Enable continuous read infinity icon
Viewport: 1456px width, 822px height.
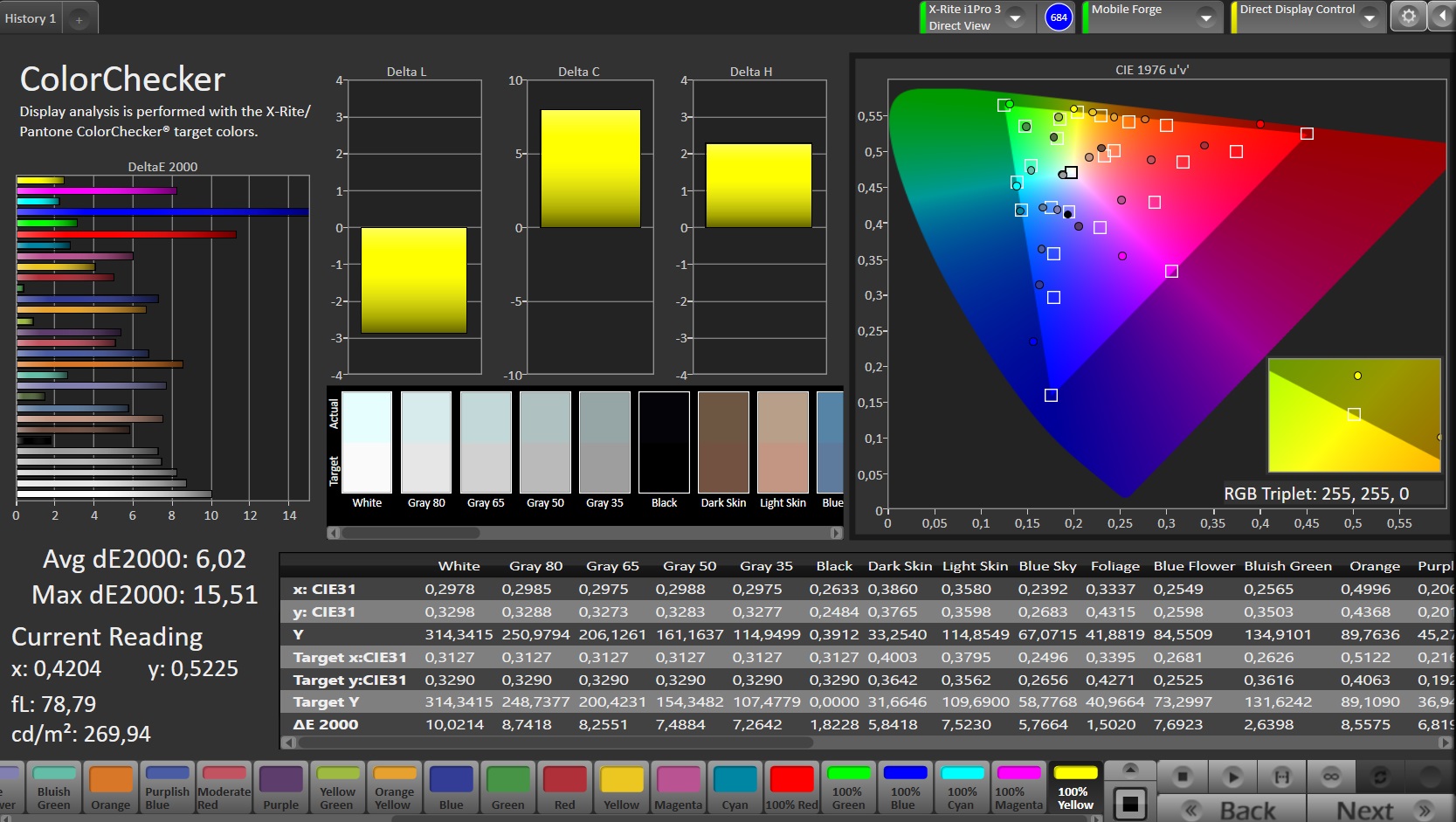coord(1330,776)
